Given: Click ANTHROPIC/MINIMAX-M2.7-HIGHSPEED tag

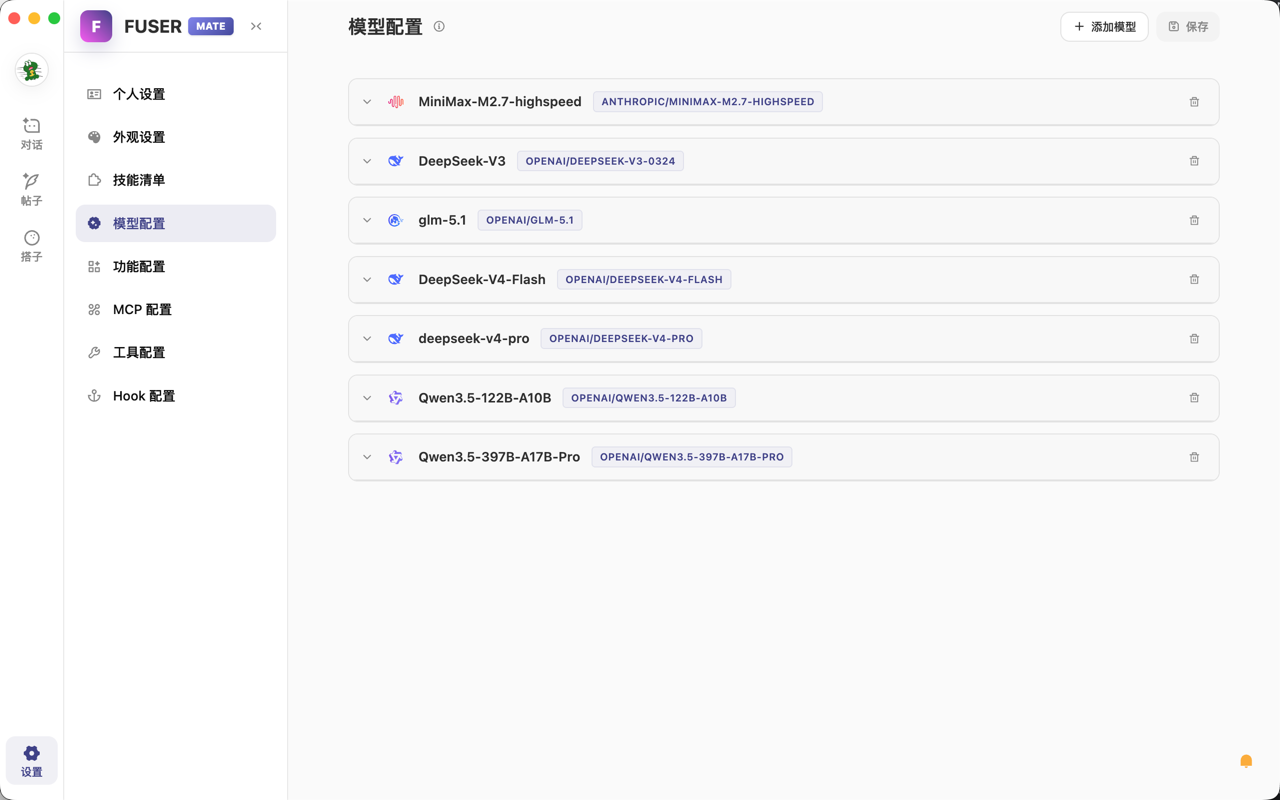Looking at the screenshot, I should click(x=708, y=102).
